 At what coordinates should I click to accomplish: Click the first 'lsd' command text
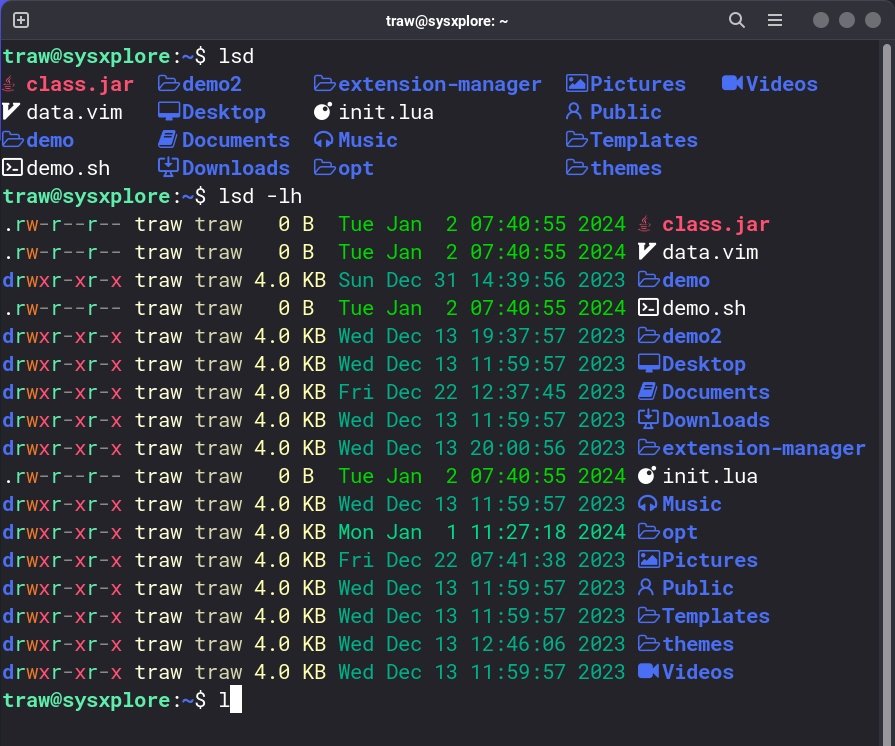pyautogui.click(x=236, y=56)
